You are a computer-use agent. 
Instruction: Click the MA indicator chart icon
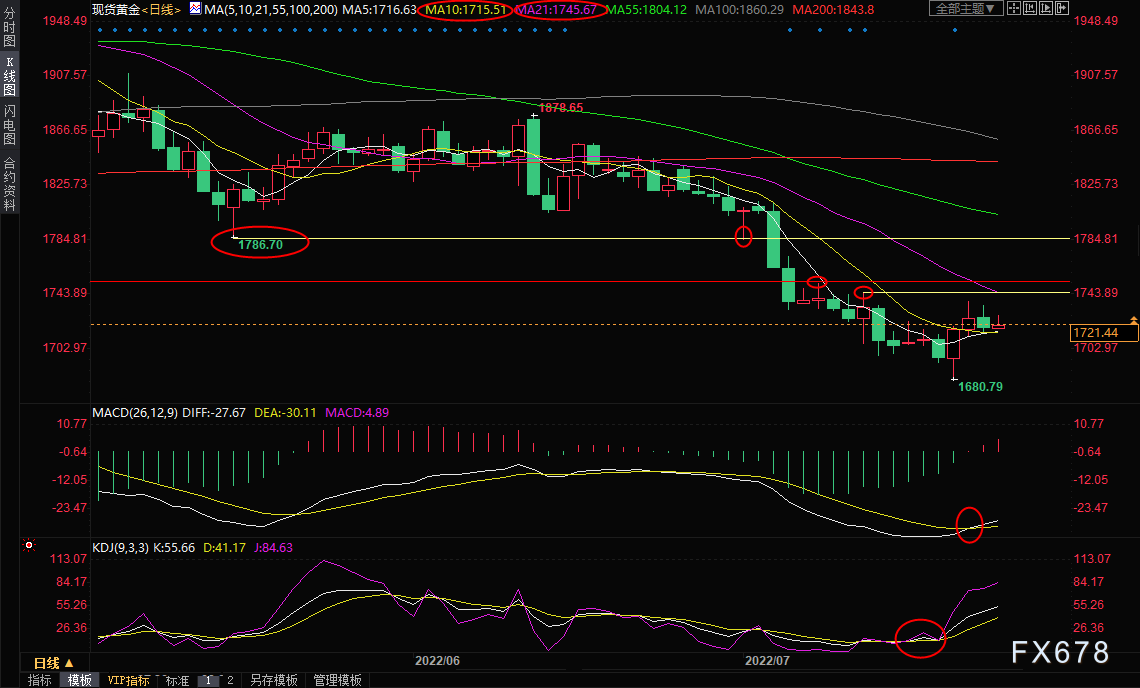pyautogui.click(x=195, y=9)
